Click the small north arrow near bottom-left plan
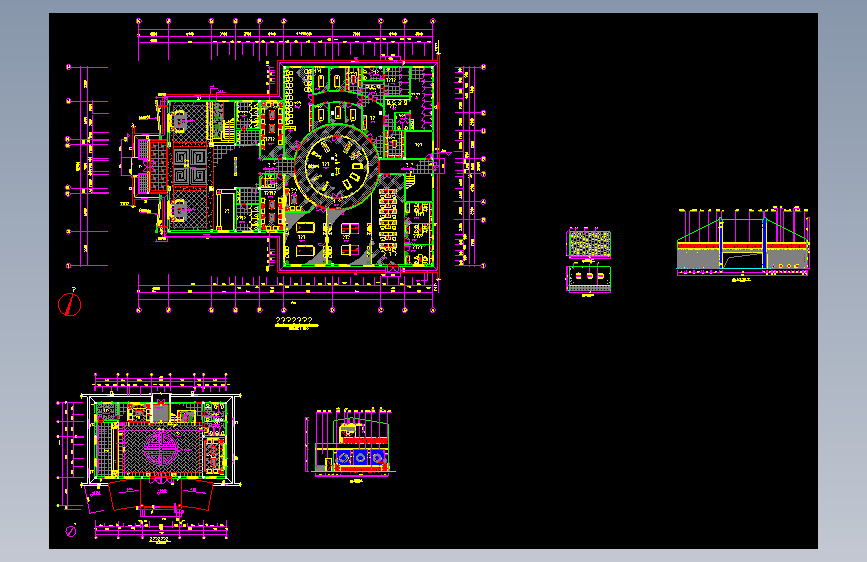 point(71,531)
